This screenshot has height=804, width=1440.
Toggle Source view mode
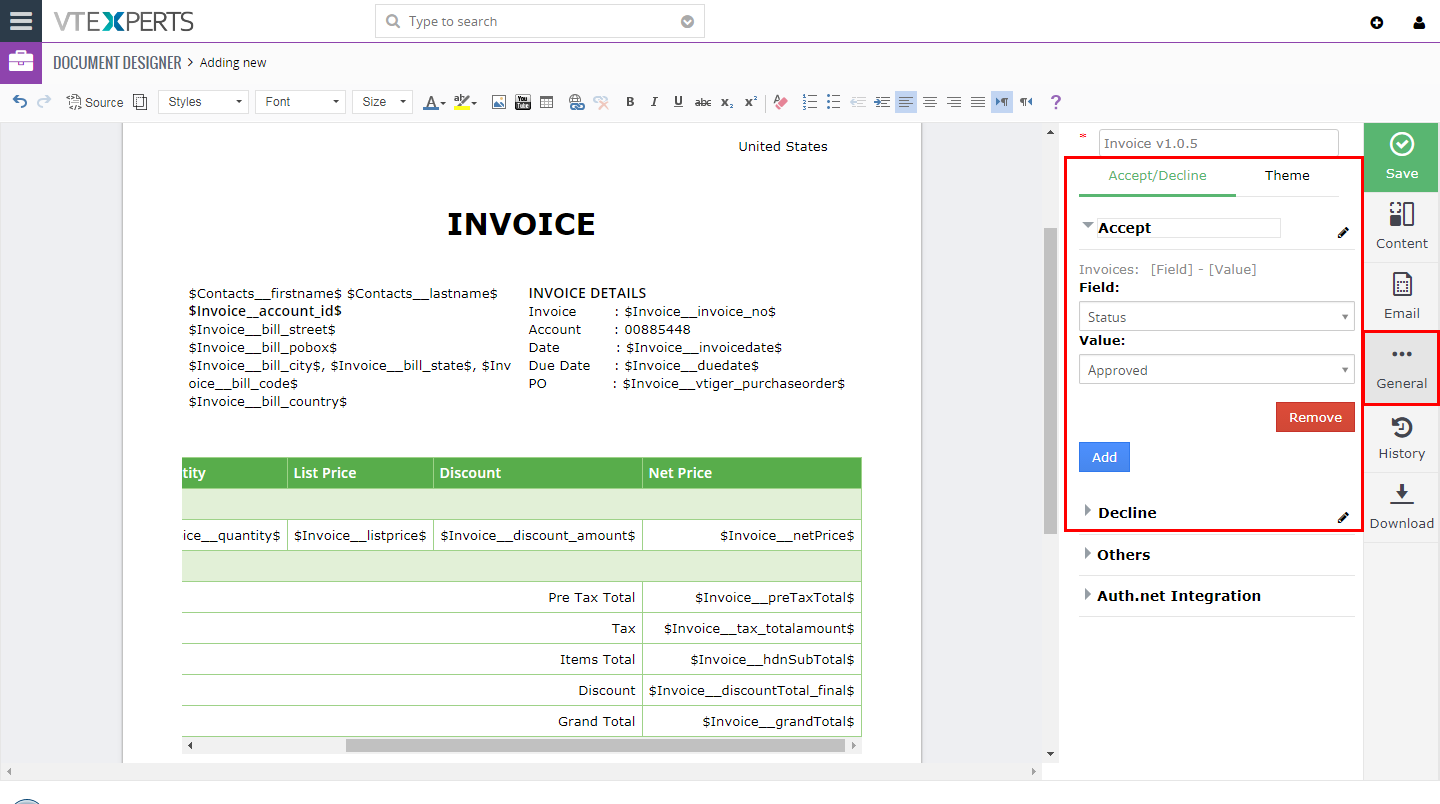(x=95, y=102)
